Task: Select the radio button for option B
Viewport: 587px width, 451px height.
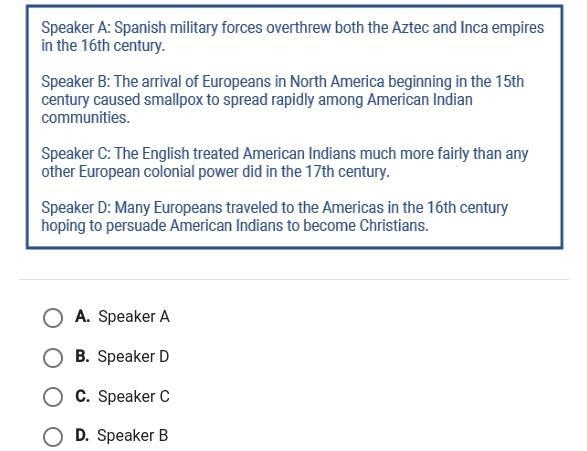Action: [x=53, y=358]
